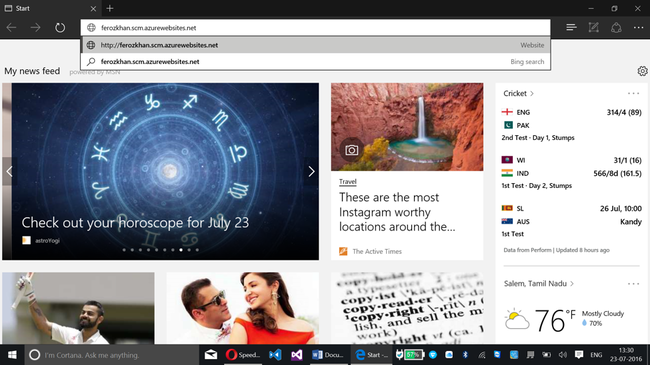Click the ENG language indicator
Image resolution: width=650 pixels, height=365 pixels.
coord(596,355)
